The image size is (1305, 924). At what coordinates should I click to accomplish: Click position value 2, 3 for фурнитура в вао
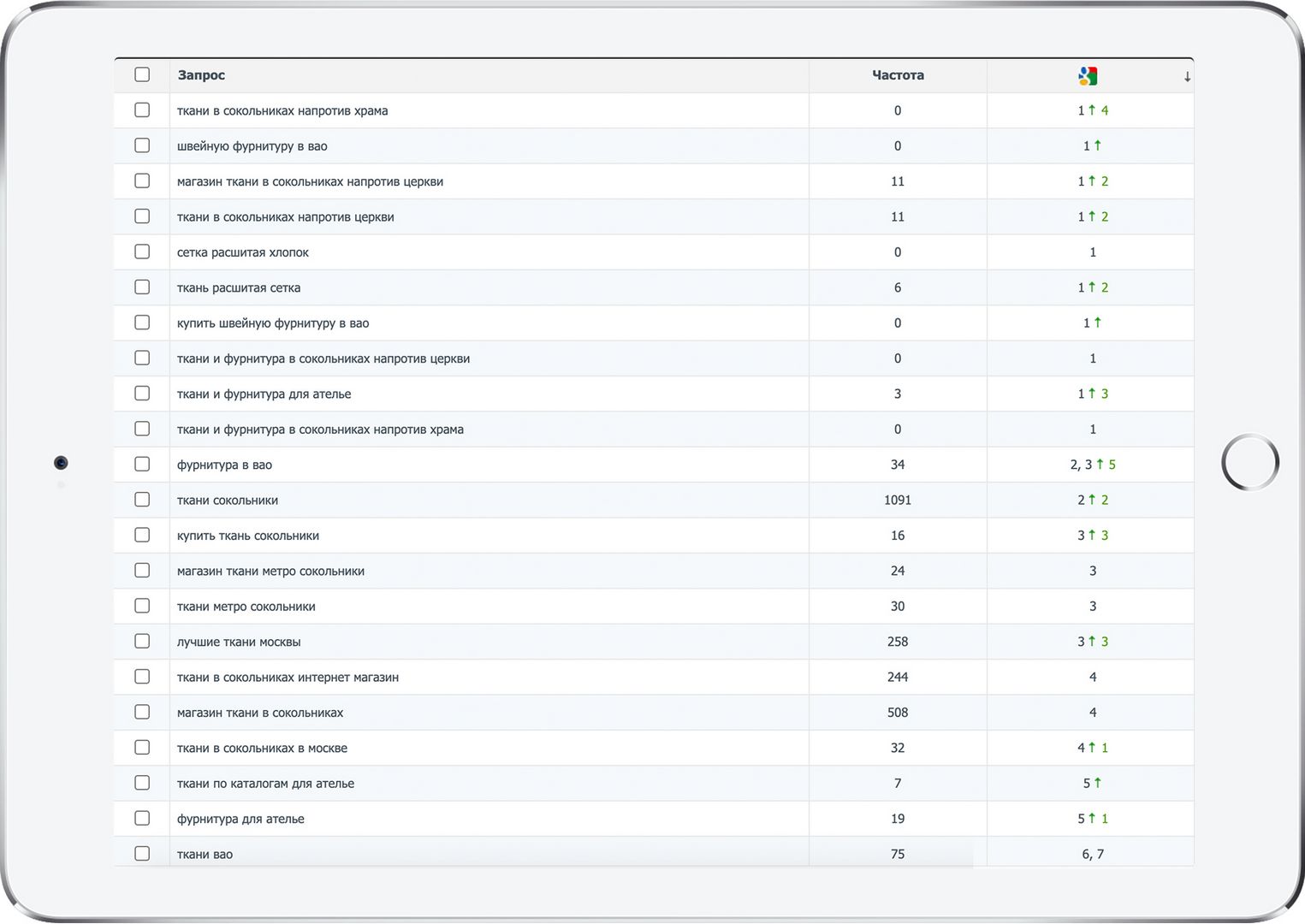tap(1081, 465)
